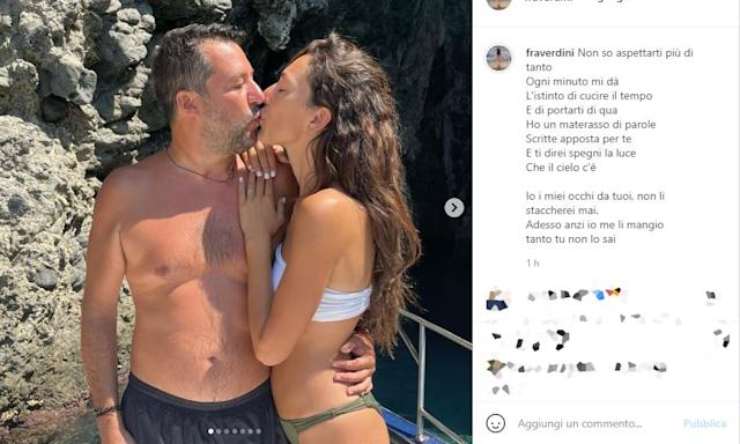The width and height of the screenshot is (740, 444).
Task: Click the Pubblica button
Action: pos(705,424)
